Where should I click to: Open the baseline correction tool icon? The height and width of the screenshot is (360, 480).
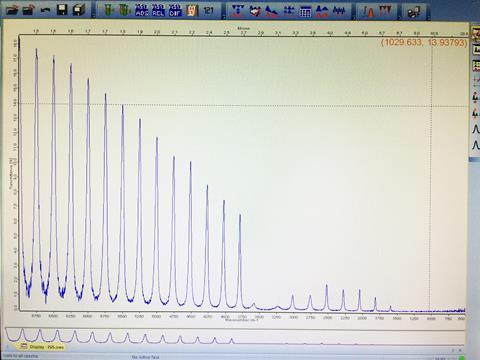[x=272, y=11]
